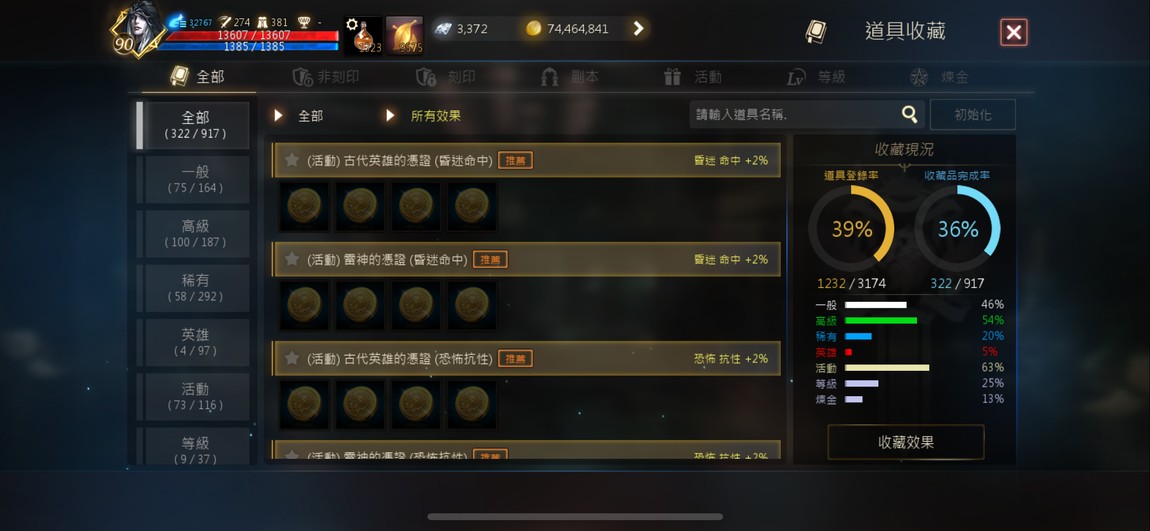
Task: Open the 全部 category filter dropdown
Action: point(299,116)
